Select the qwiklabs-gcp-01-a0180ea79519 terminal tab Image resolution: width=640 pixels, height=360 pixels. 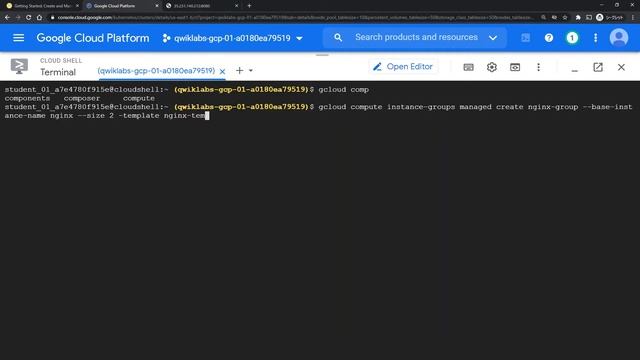coord(156,71)
